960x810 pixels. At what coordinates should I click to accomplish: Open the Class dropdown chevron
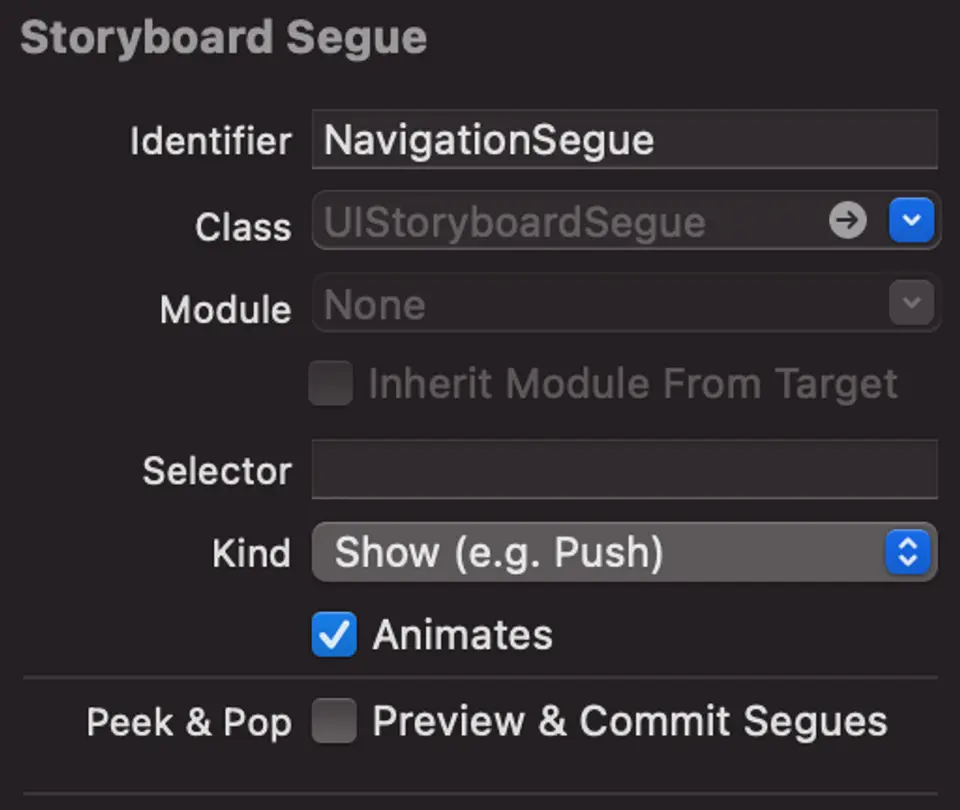point(911,221)
